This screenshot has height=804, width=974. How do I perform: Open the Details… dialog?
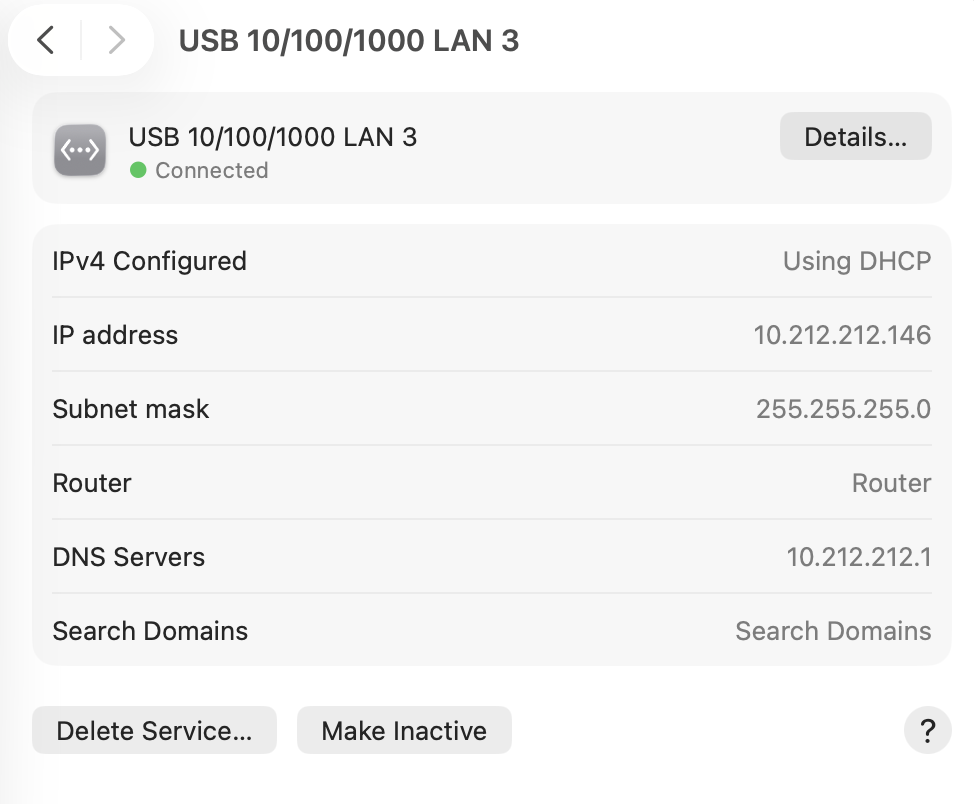pyautogui.click(x=855, y=137)
